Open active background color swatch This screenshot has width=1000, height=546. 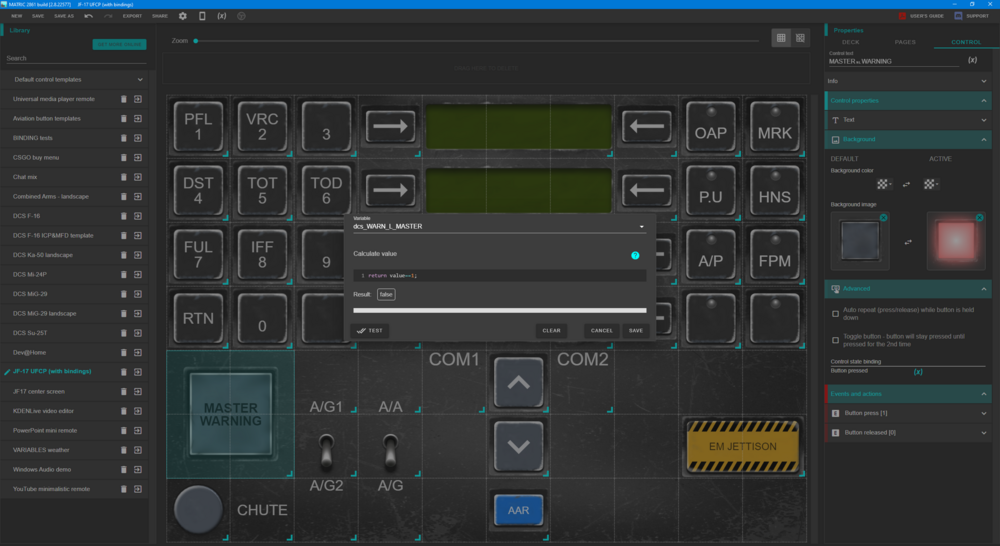[930, 184]
